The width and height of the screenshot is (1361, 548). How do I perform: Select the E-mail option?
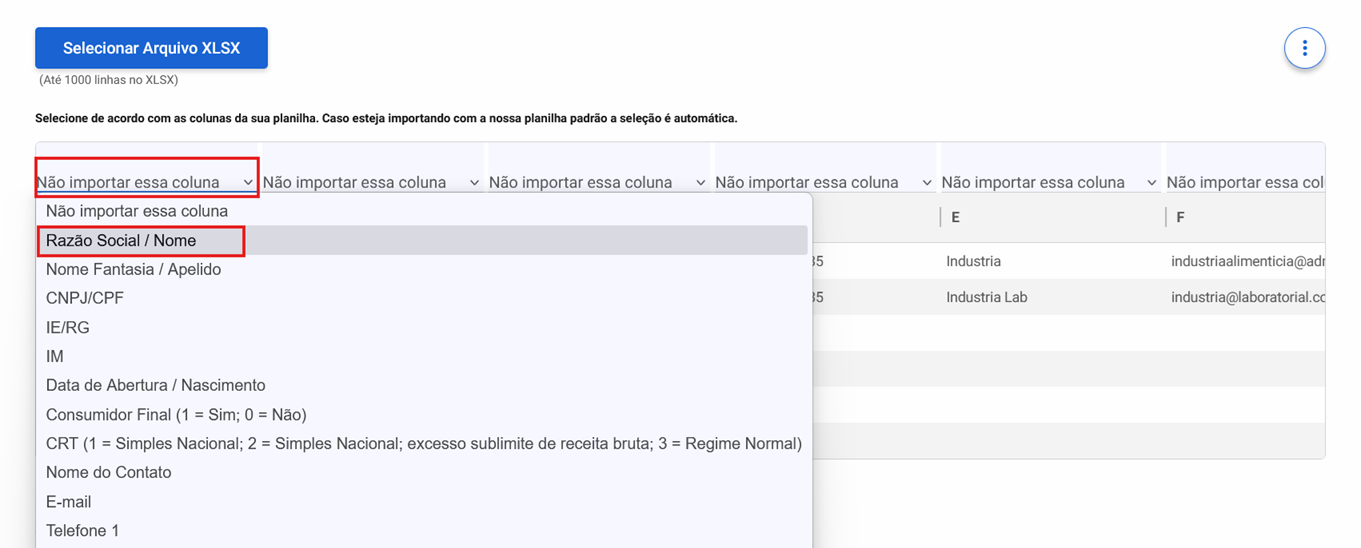click(424, 501)
